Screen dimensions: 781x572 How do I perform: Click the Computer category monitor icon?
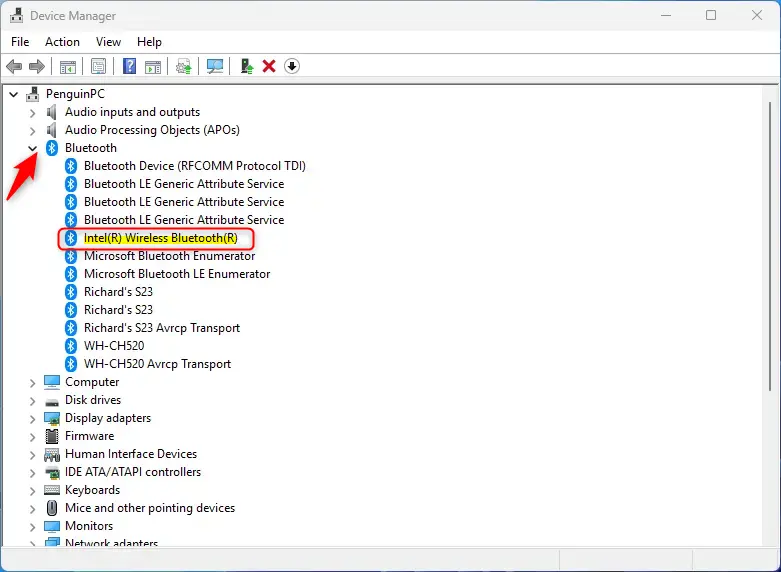52,382
